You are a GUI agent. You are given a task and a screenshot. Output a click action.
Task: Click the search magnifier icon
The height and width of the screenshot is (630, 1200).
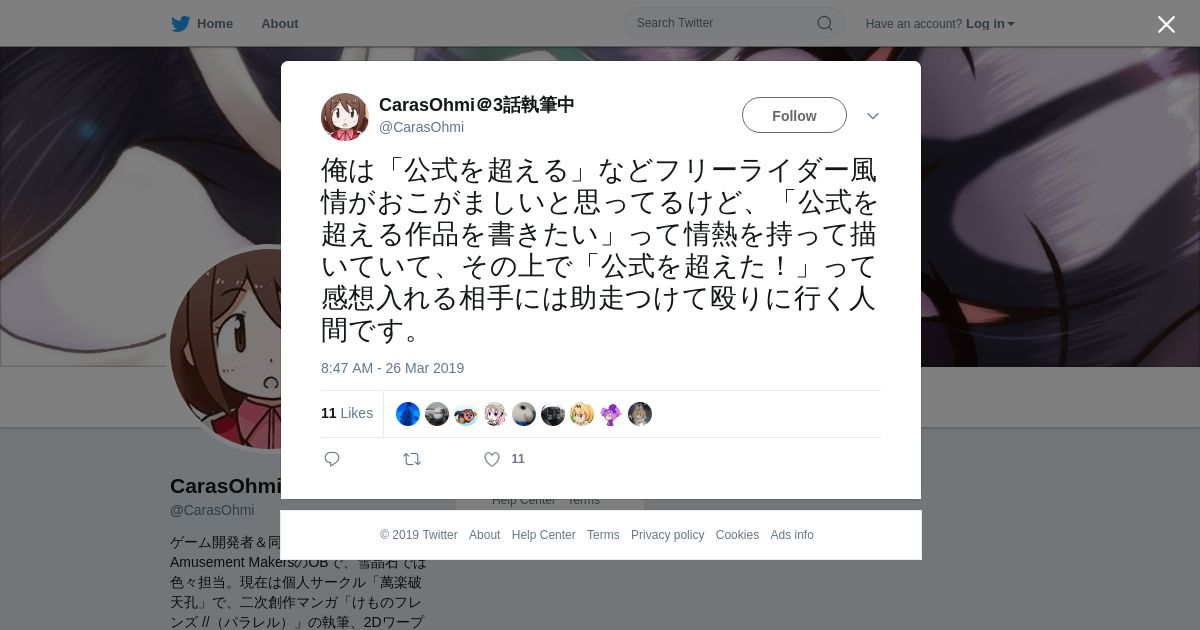[825, 23]
